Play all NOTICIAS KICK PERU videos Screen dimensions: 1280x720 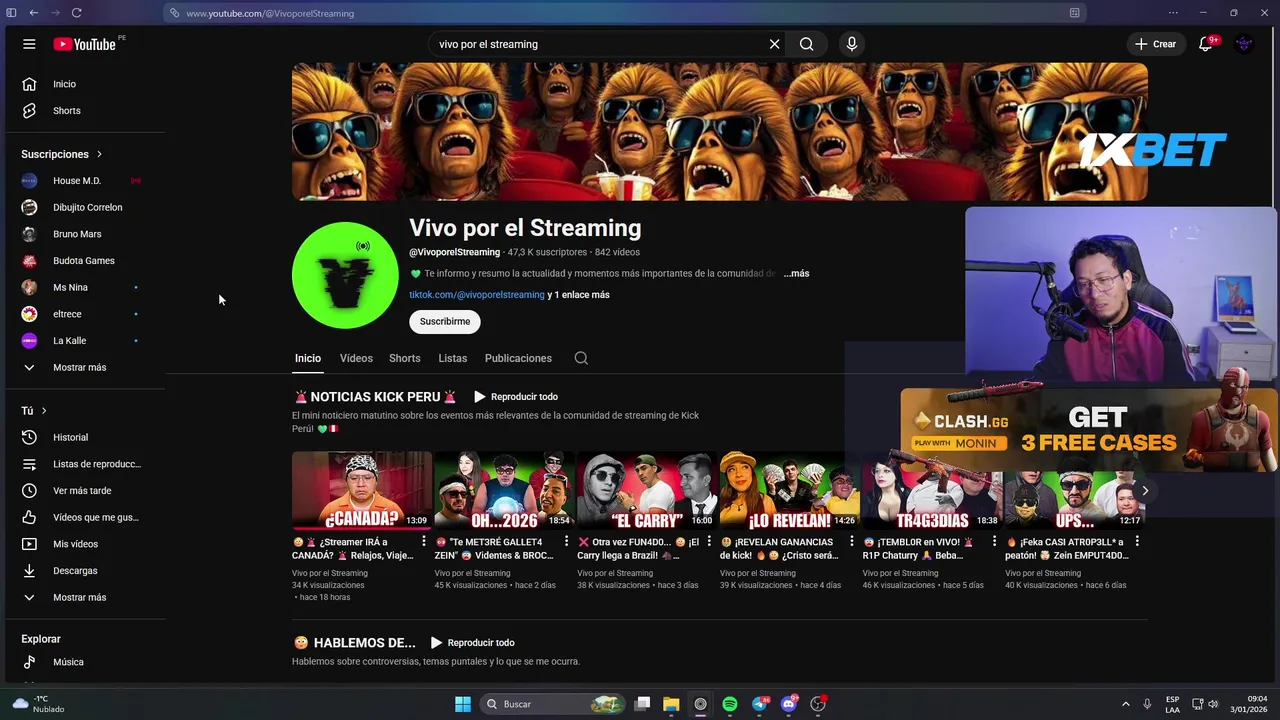(516, 397)
